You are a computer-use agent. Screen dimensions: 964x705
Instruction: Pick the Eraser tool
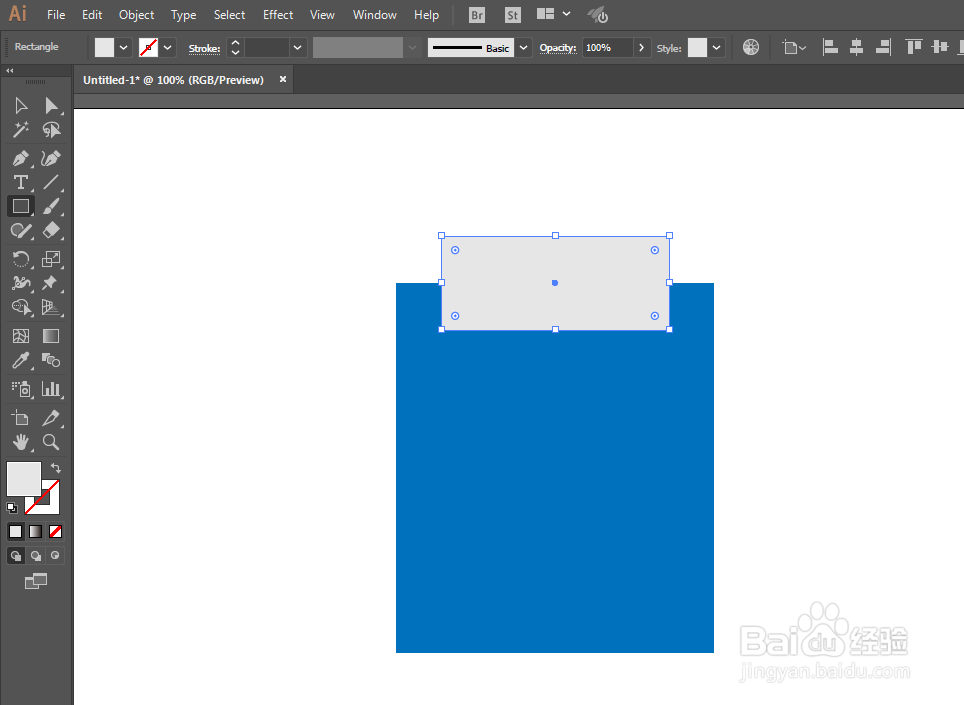click(51, 230)
